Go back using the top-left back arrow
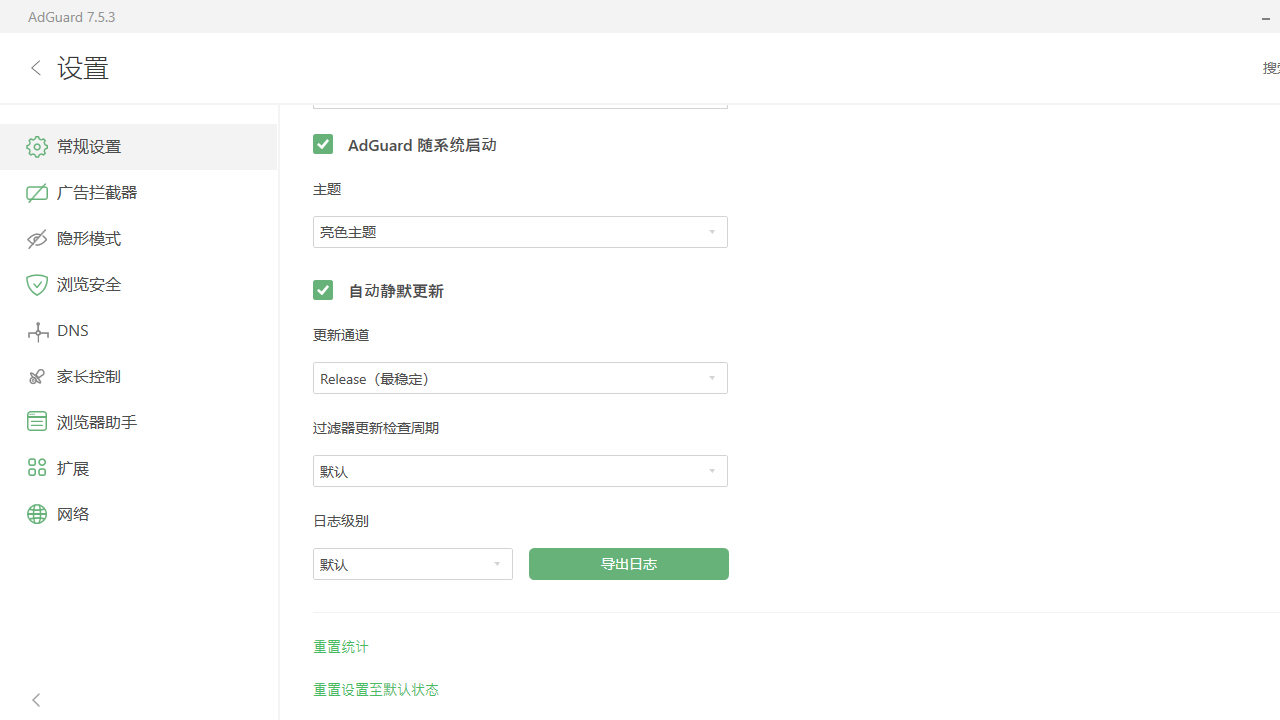1280x720 pixels. pyautogui.click(x=35, y=67)
